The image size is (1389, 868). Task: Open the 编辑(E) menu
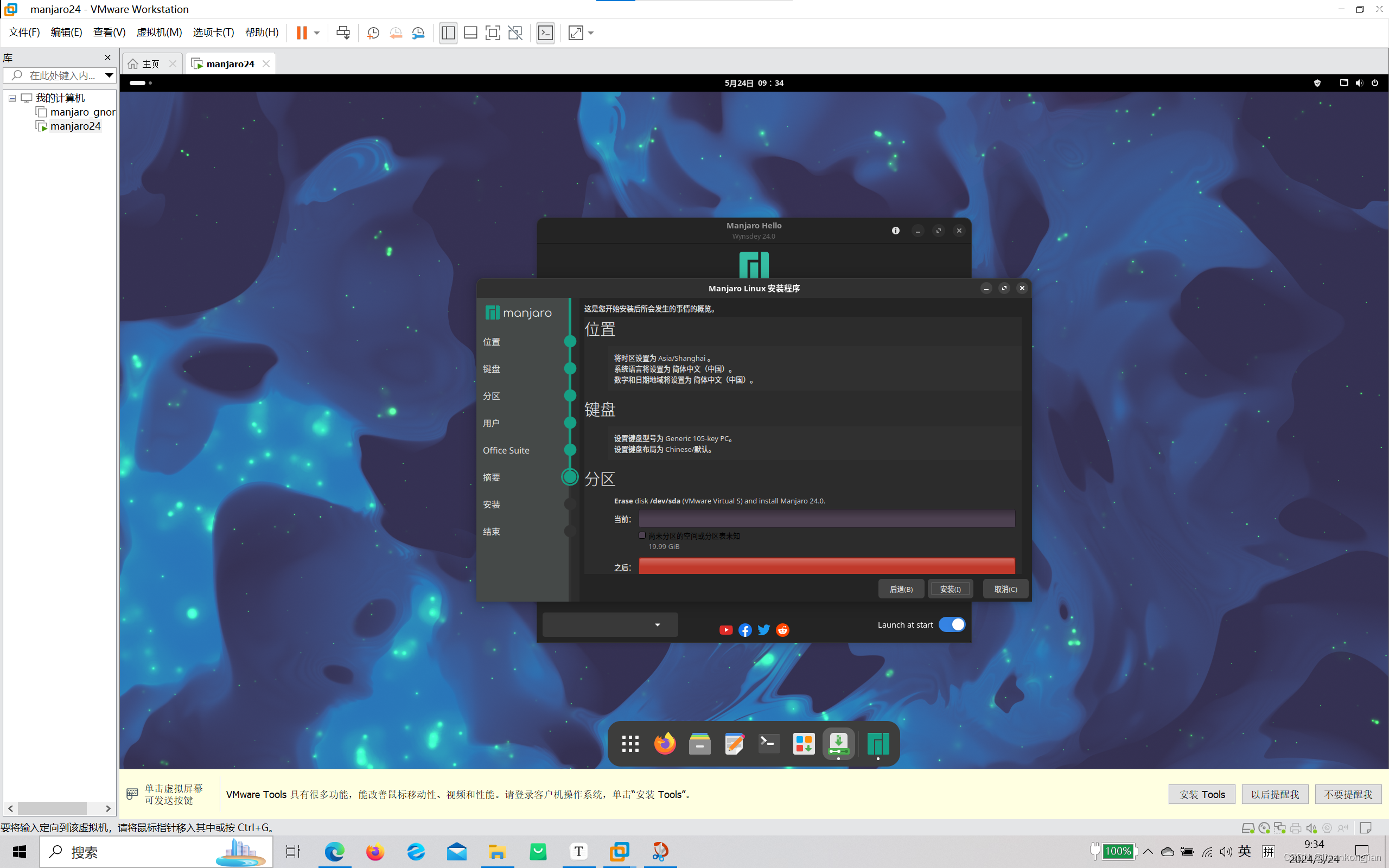tap(67, 32)
